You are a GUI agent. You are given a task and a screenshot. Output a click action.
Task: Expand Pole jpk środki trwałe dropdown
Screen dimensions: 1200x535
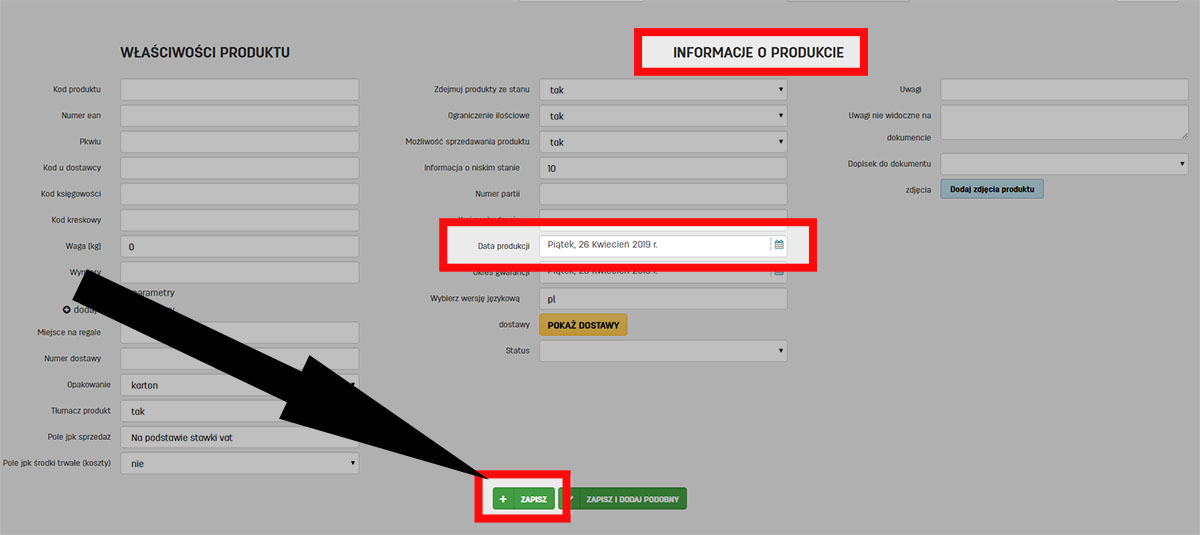coord(239,463)
